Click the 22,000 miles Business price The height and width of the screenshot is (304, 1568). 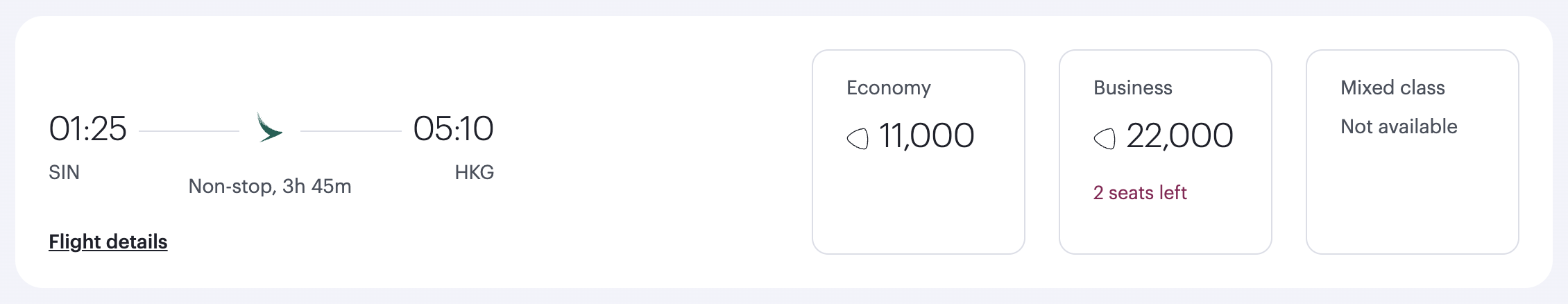point(1179,135)
